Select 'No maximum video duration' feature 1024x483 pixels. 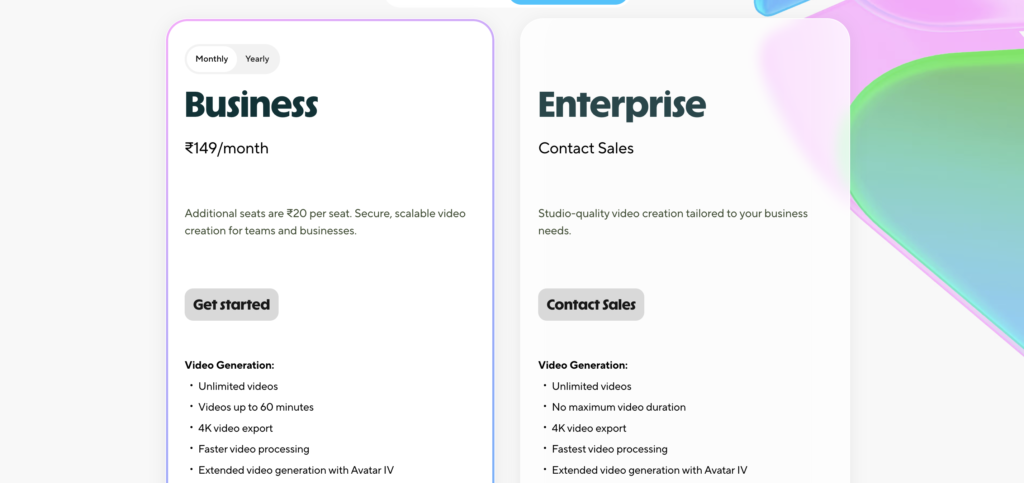point(618,407)
